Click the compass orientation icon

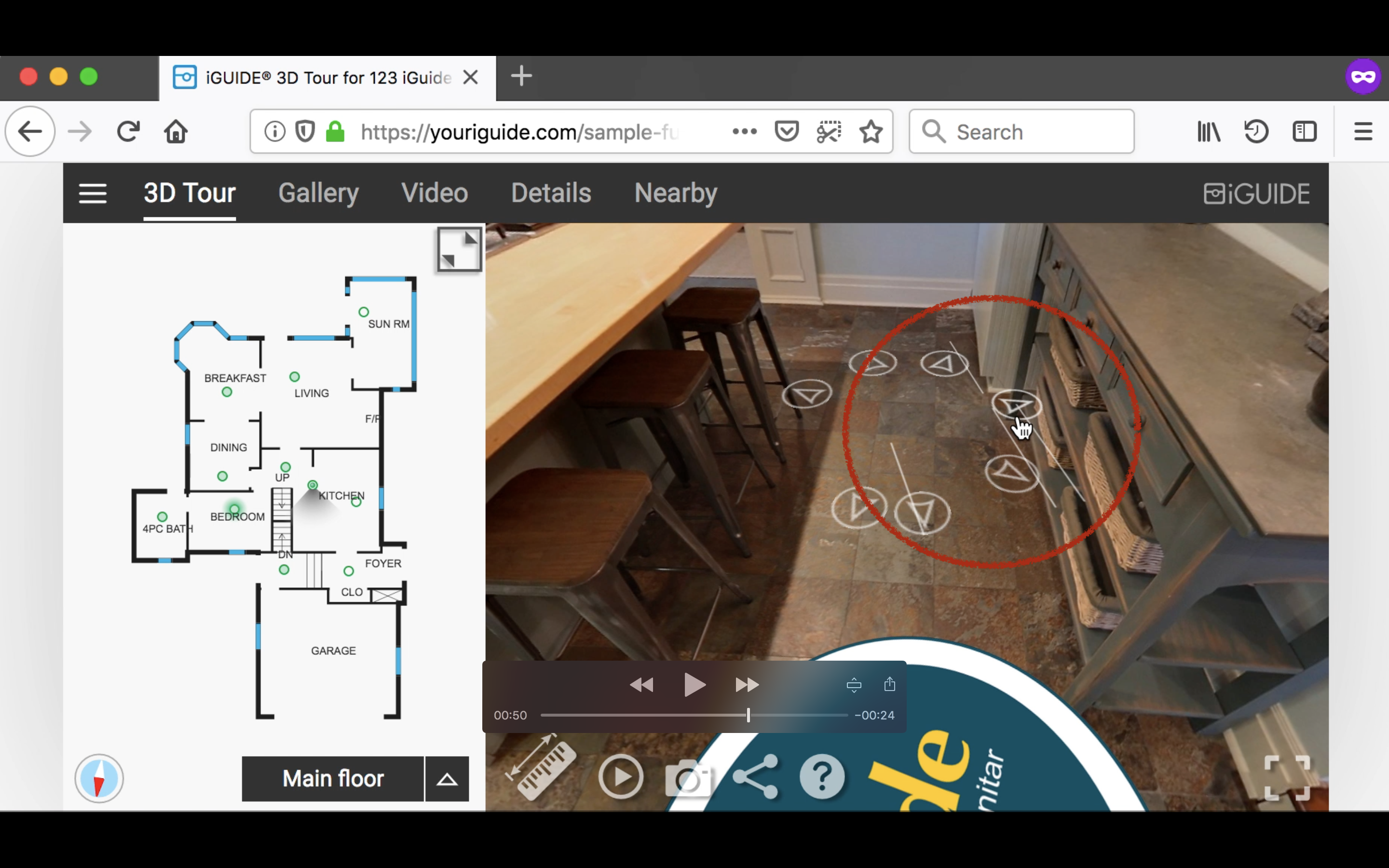[x=99, y=778]
